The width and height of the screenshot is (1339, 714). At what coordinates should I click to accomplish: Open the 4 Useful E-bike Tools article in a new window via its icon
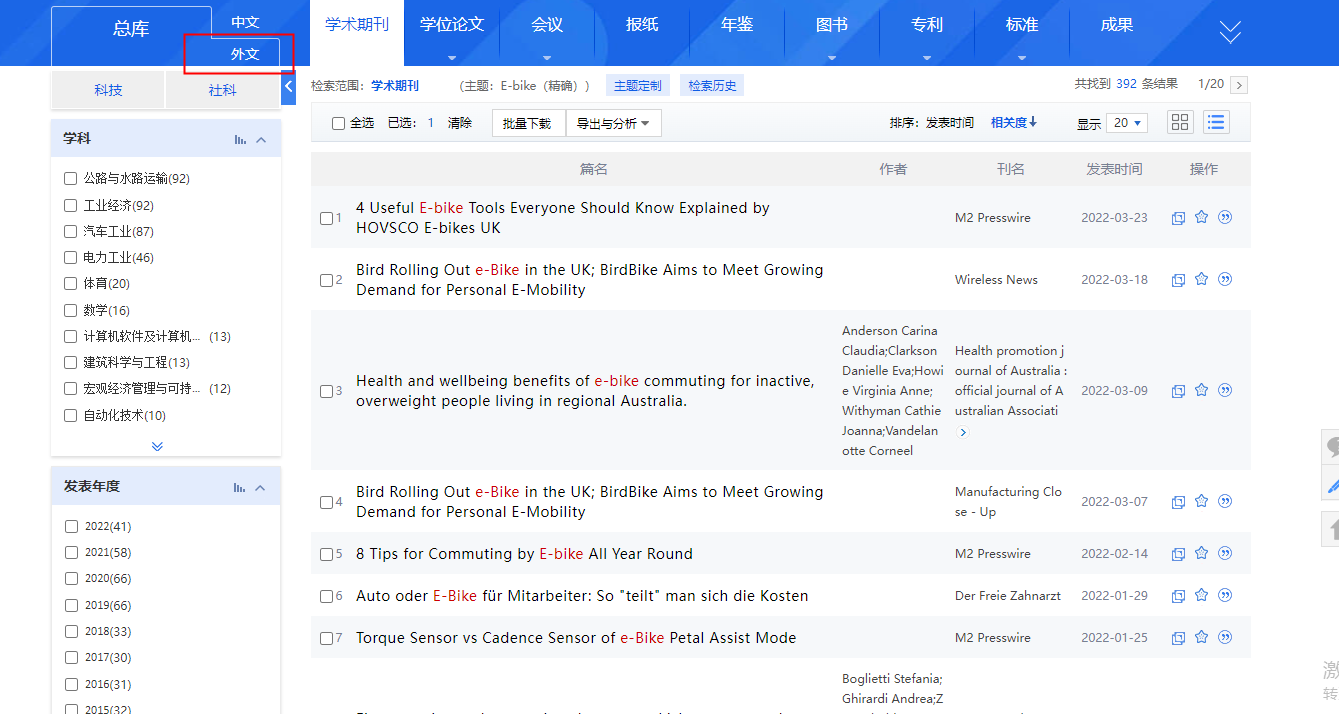[x=1178, y=218]
